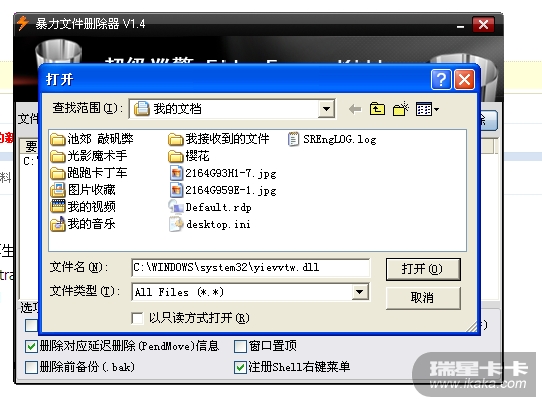Viewport: 542px width, 402px height.
Task: Click the help question mark button
Action: (x=441, y=80)
